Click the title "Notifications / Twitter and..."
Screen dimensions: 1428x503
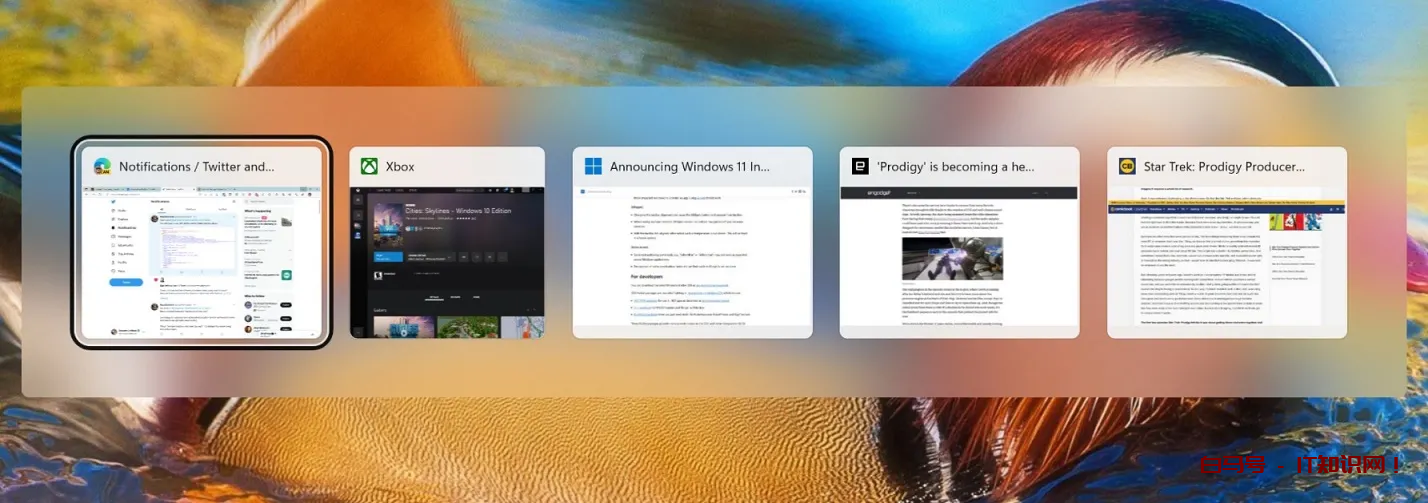click(x=196, y=167)
